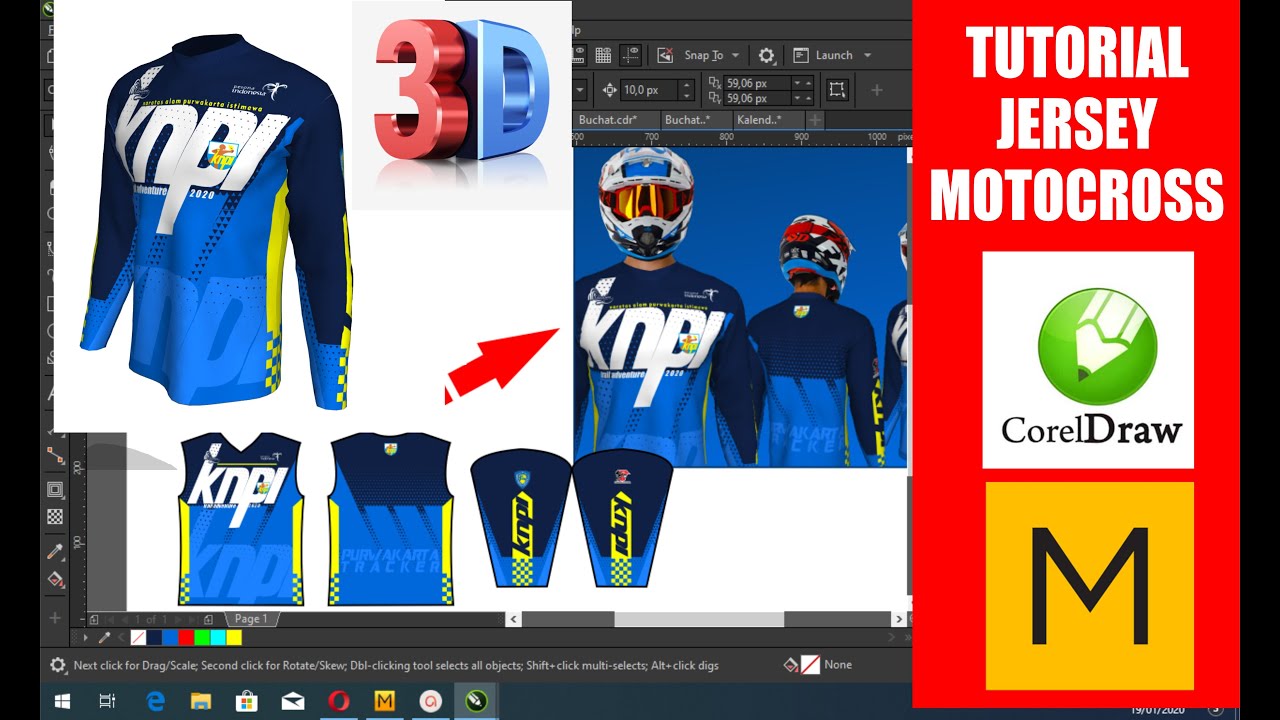Open Microsoft Store from the taskbar
This screenshot has height=720, width=1280.
pyautogui.click(x=247, y=702)
